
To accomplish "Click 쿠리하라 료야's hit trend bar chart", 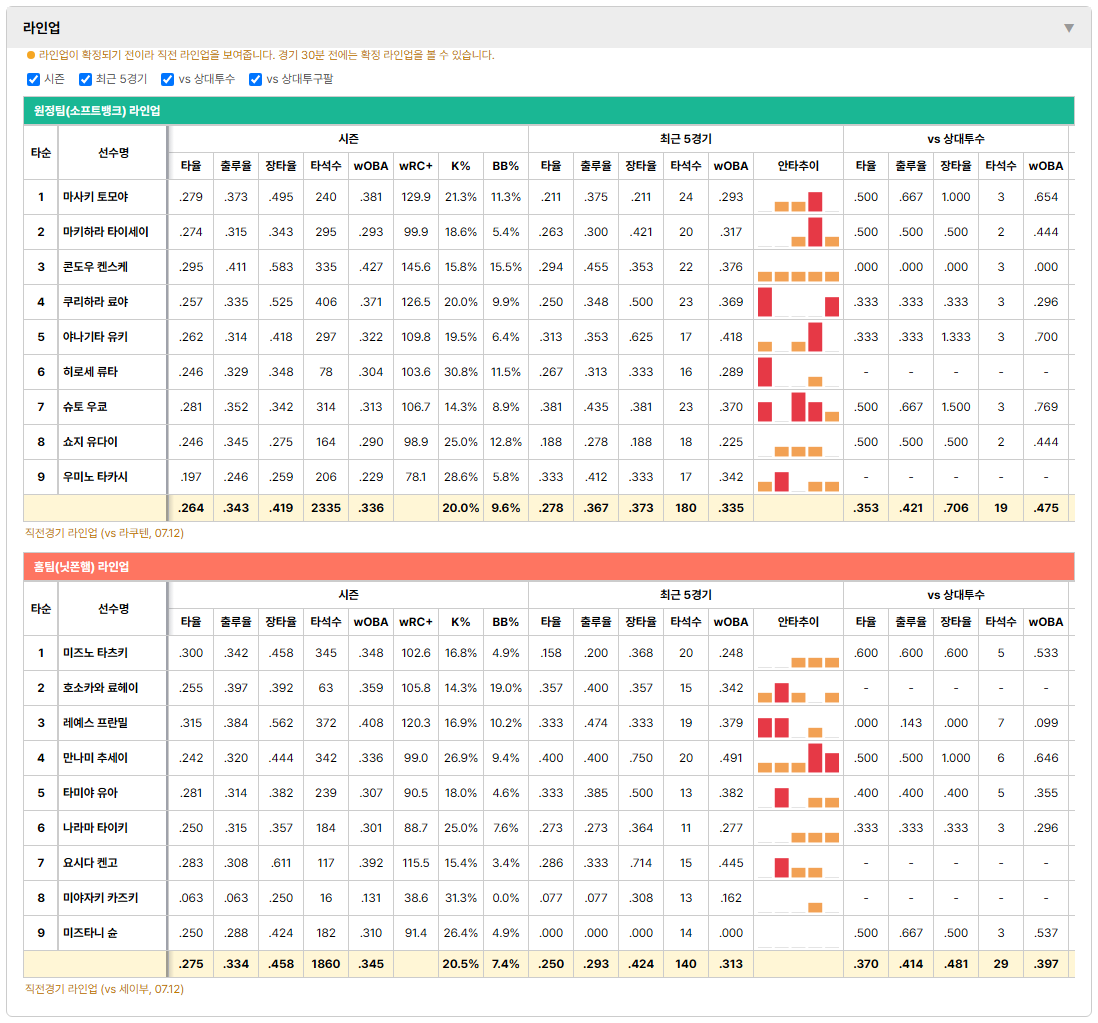I will [x=798, y=302].
